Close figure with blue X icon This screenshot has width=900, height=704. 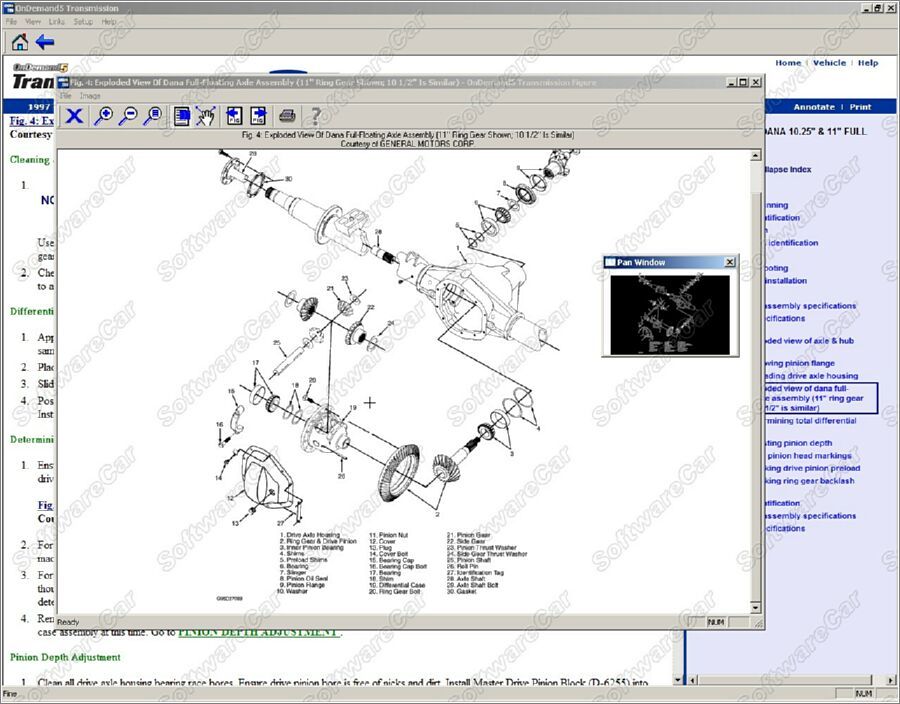click(74, 116)
